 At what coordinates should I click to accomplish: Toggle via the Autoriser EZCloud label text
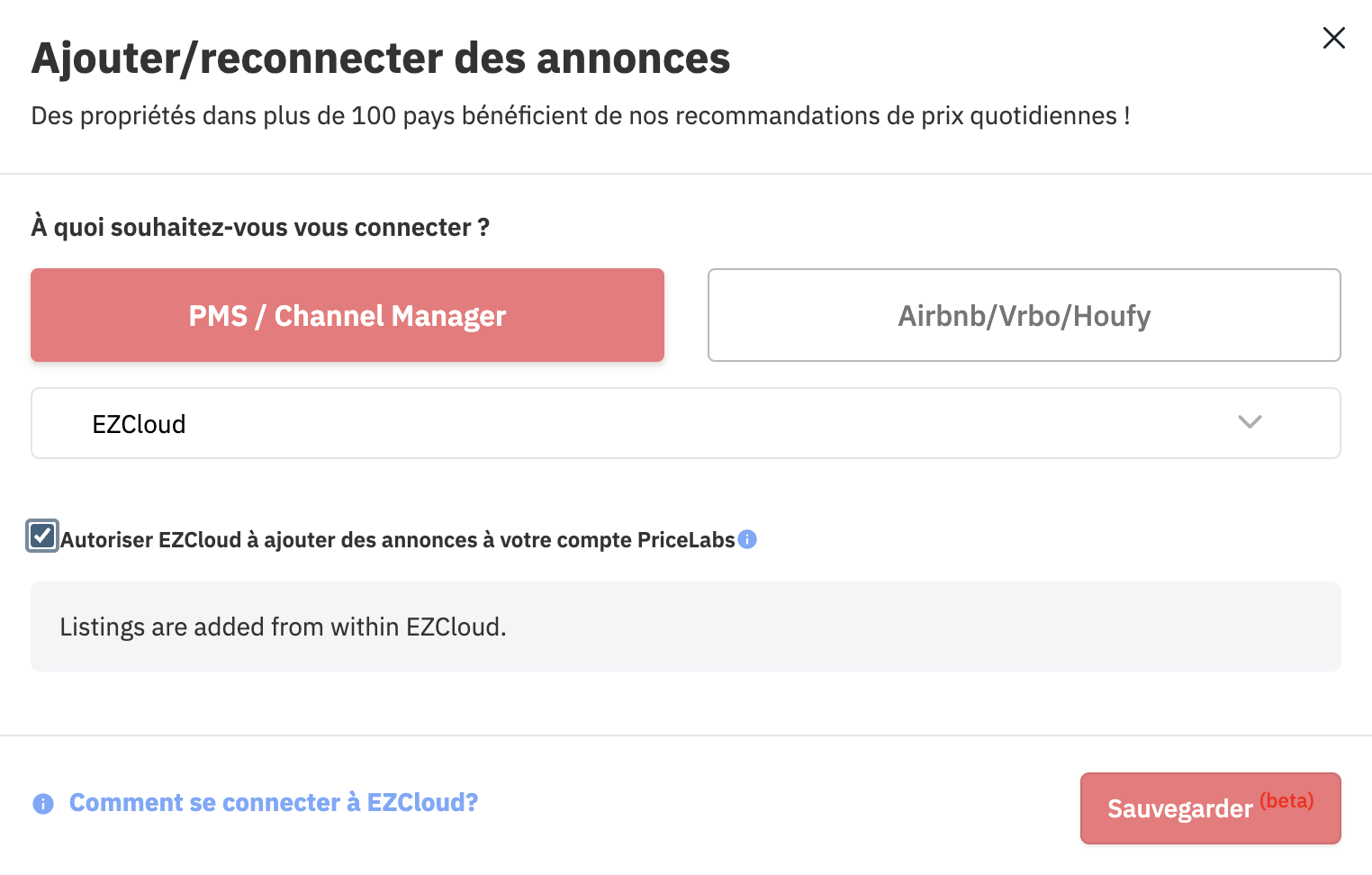pos(398,540)
